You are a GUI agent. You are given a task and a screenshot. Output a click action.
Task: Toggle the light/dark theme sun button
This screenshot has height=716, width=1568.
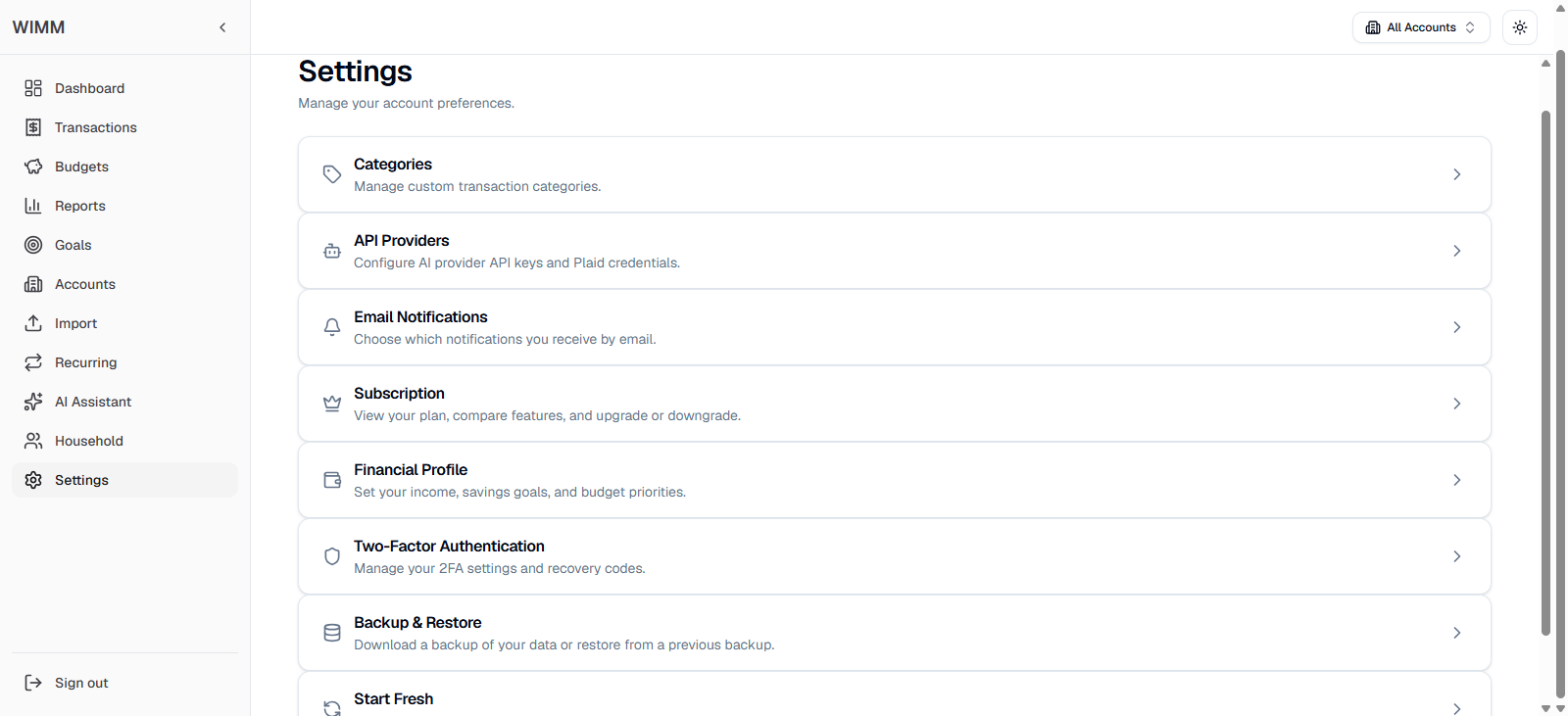pos(1520,27)
